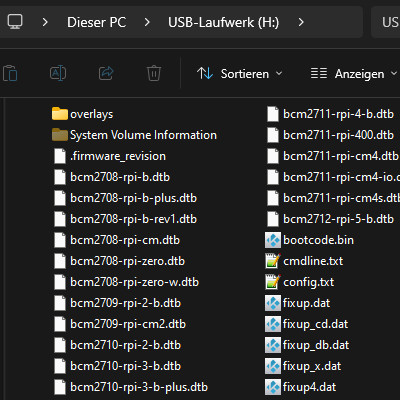This screenshot has width=400, height=400.
Task: Expand chevron after Dieser PC breadcrumb
Action: [147, 22]
